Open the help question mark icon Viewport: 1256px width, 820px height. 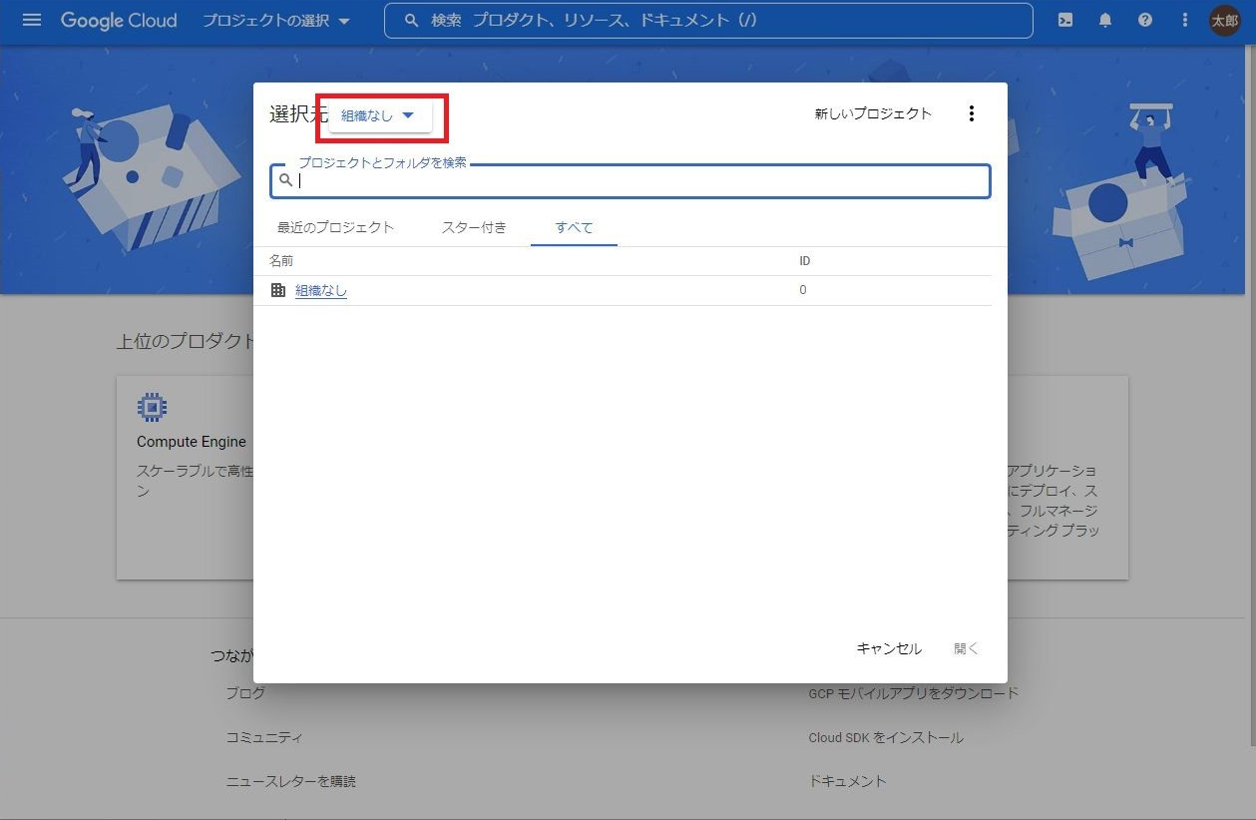(x=1145, y=20)
